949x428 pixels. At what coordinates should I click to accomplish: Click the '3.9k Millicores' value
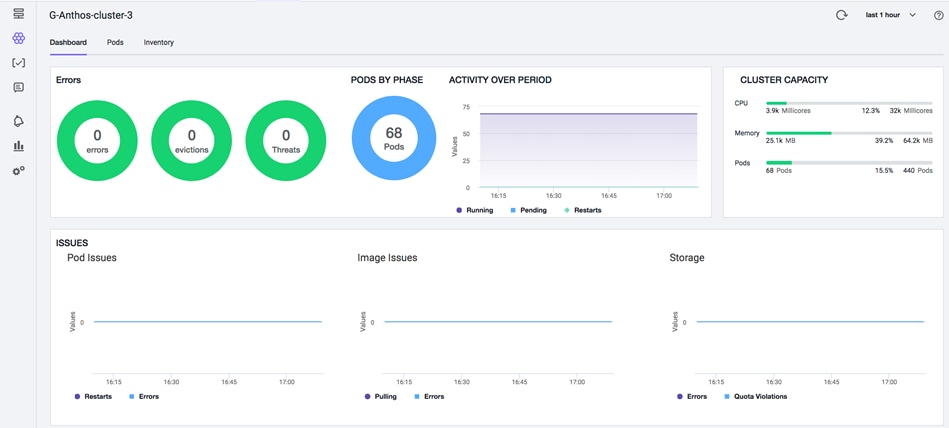[x=788, y=111]
